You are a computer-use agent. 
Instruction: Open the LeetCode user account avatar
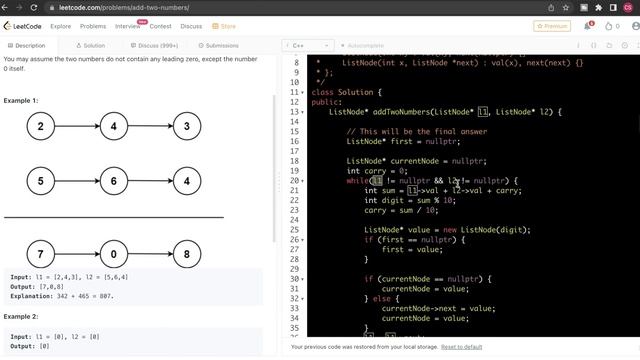tap(636, 26)
